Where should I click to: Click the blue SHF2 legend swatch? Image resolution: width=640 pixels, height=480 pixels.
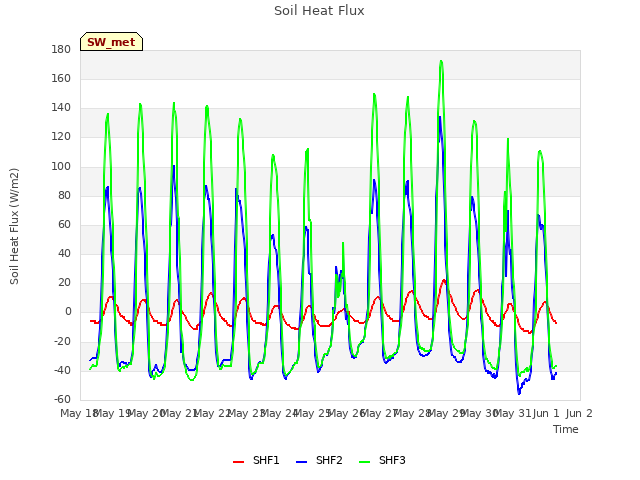tap(302, 462)
